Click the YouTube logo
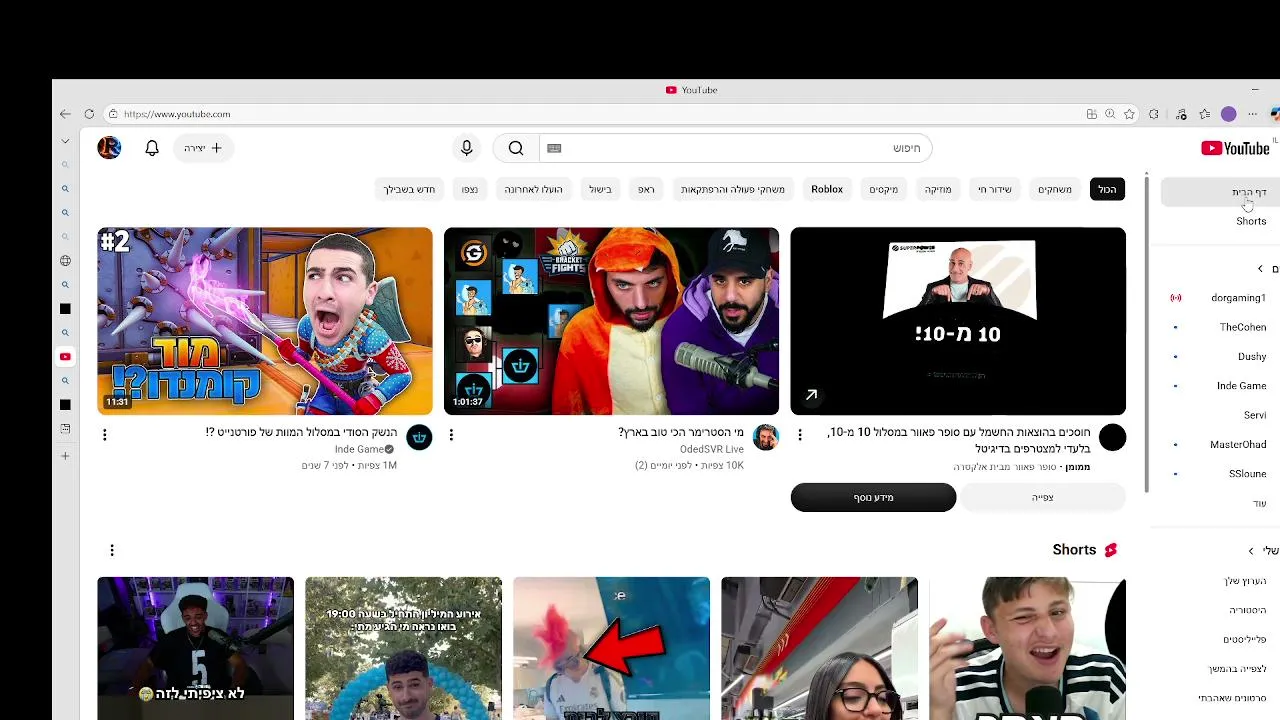 point(1235,148)
